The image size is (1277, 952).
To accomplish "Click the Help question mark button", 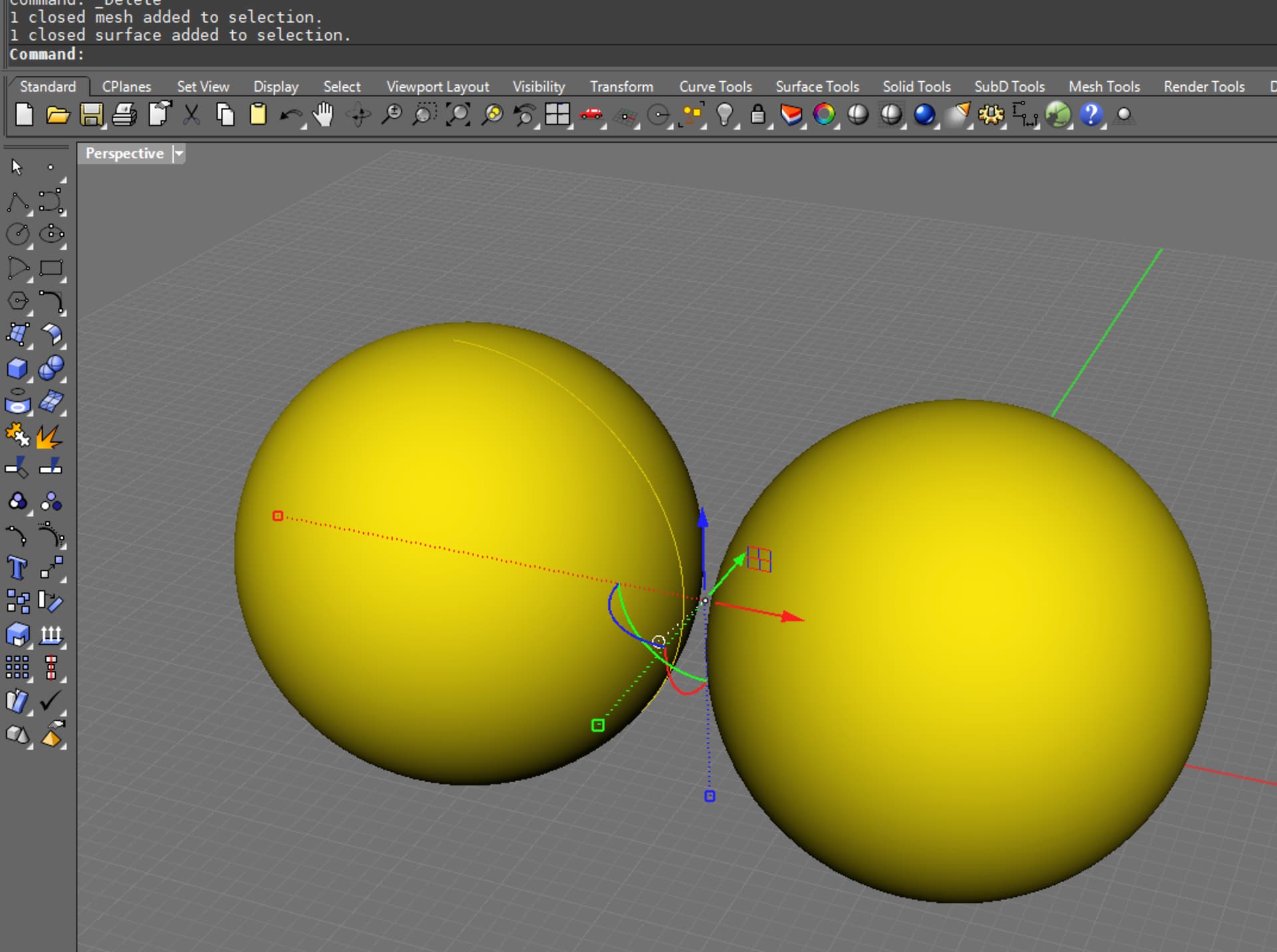I will click(1090, 115).
